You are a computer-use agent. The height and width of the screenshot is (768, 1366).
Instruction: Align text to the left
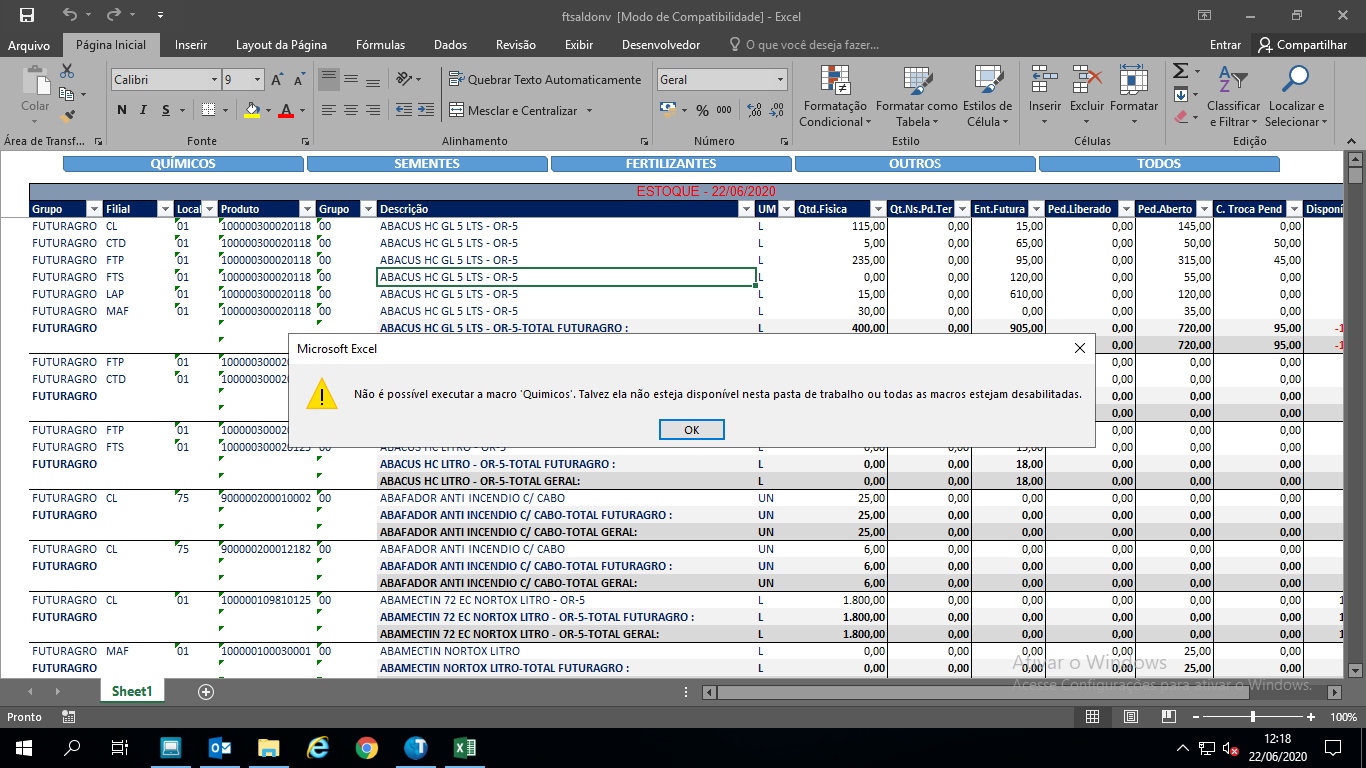point(328,110)
